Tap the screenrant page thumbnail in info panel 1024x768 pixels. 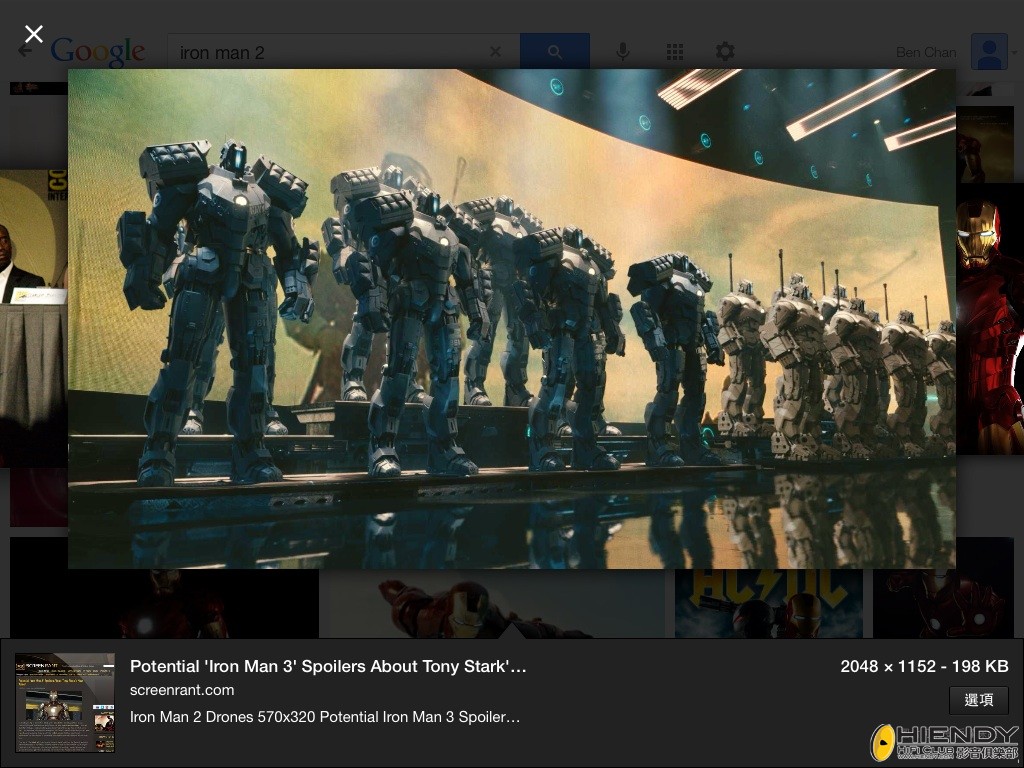coord(65,702)
